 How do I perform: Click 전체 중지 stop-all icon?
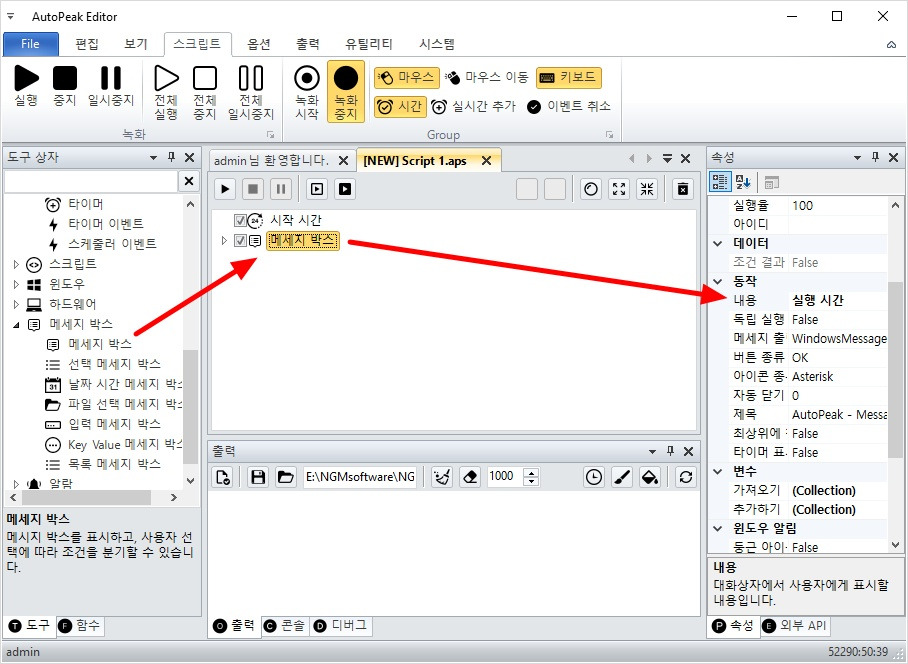click(204, 93)
